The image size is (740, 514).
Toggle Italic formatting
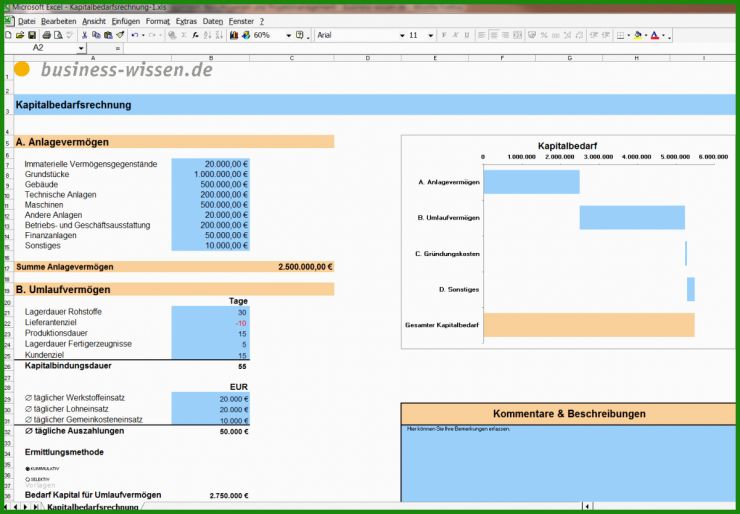coord(455,35)
